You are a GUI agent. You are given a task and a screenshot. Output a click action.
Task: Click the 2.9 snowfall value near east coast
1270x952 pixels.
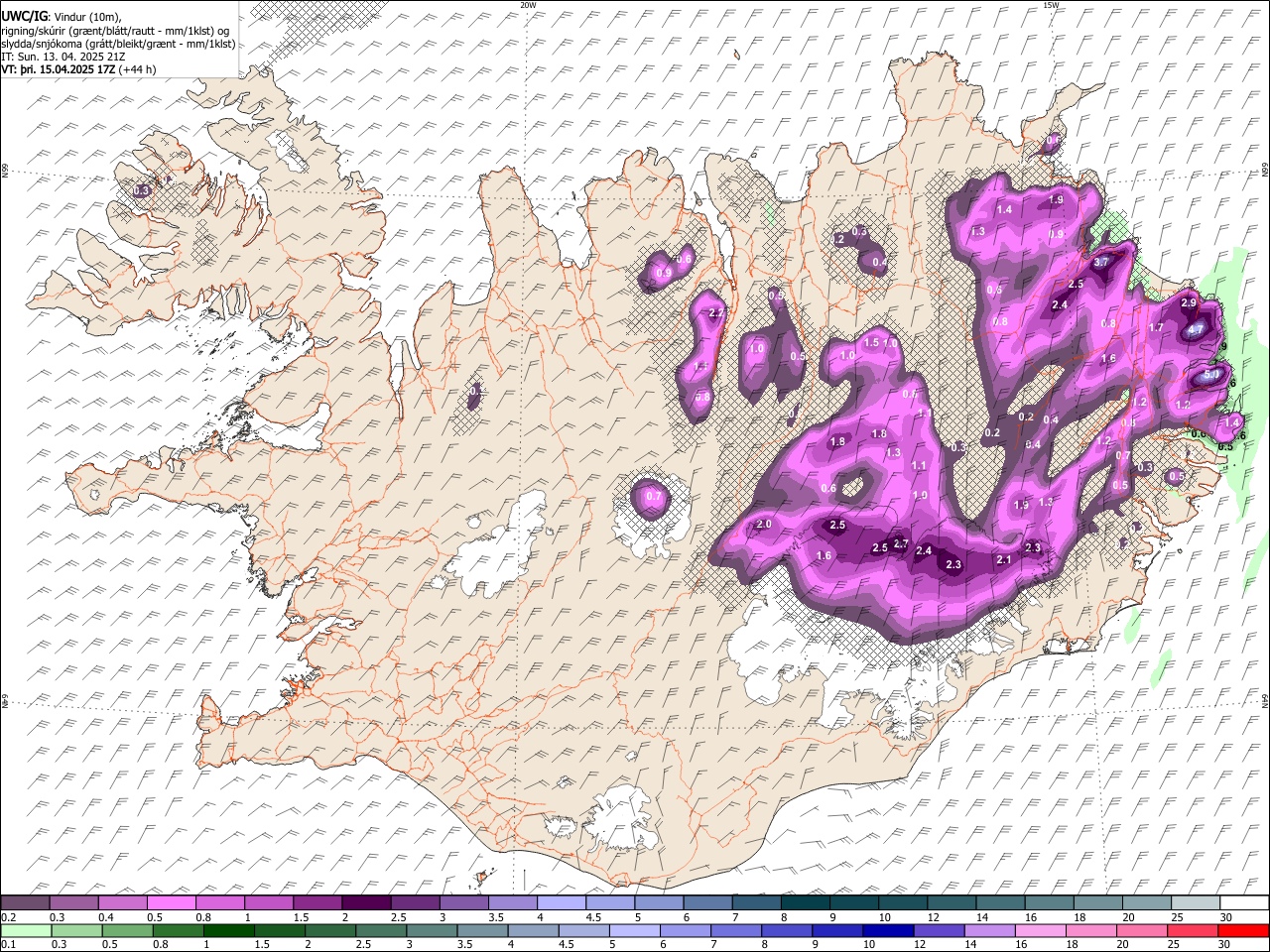click(x=1189, y=302)
